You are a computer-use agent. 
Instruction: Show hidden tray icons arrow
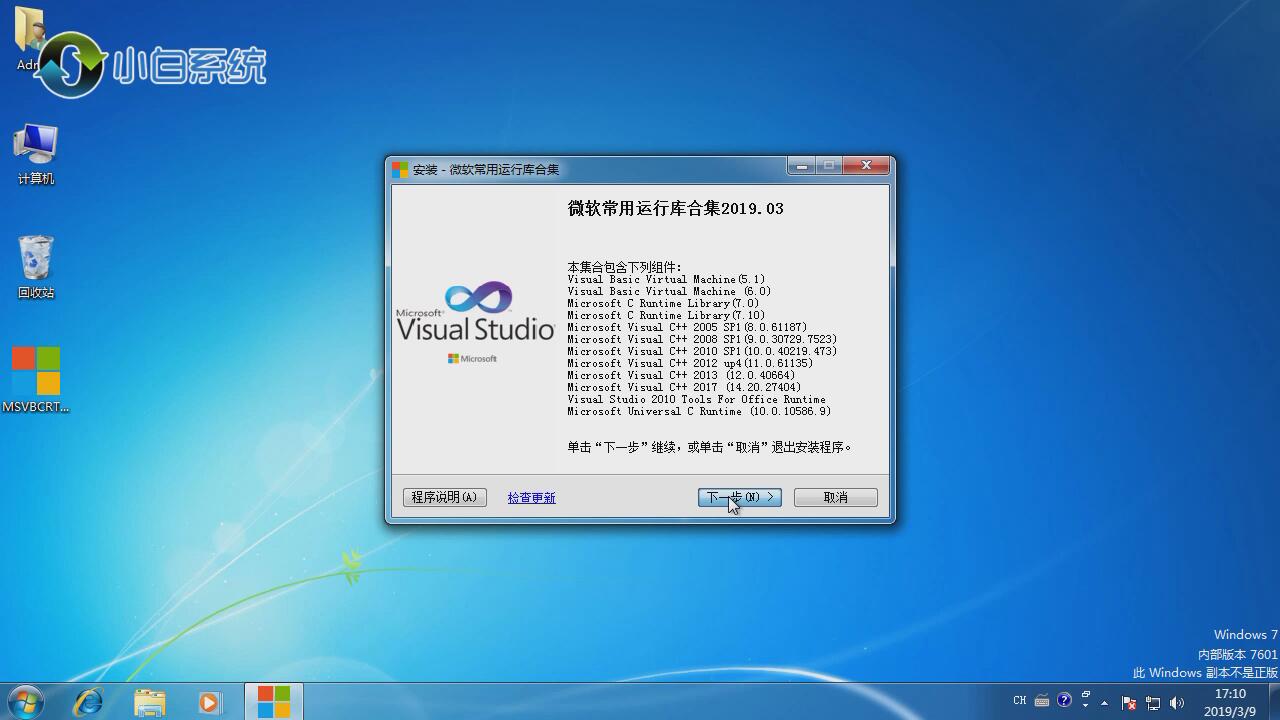point(1104,703)
